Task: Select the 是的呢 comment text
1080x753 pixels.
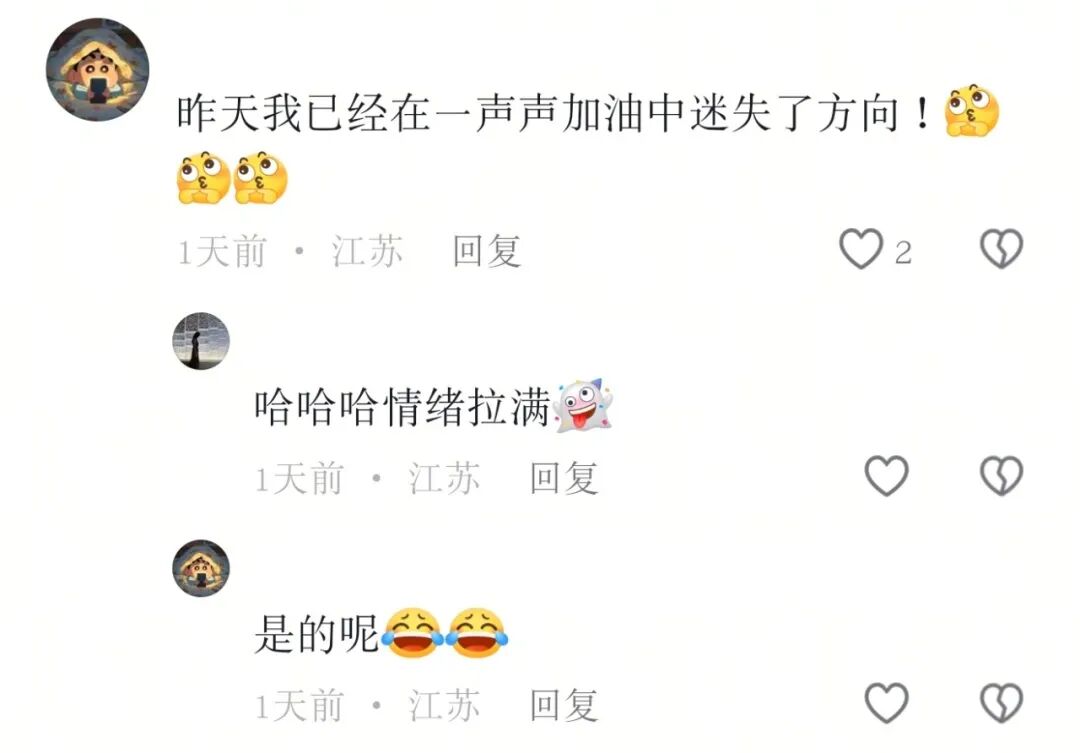Action: 317,635
